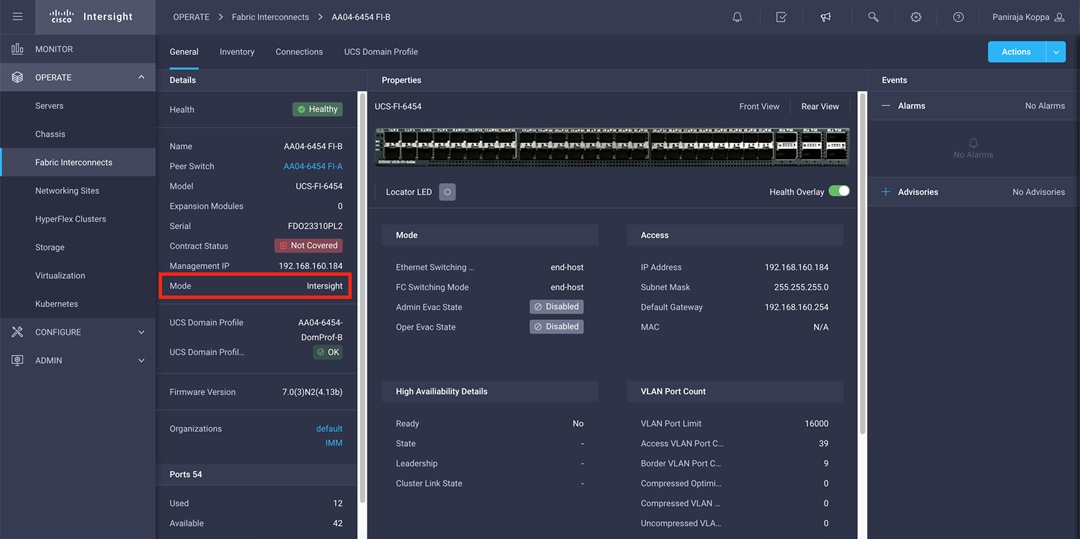This screenshot has width=1080, height=539.
Task: Expand the CONFIGURE section chevron
Action: pos(141,332)
